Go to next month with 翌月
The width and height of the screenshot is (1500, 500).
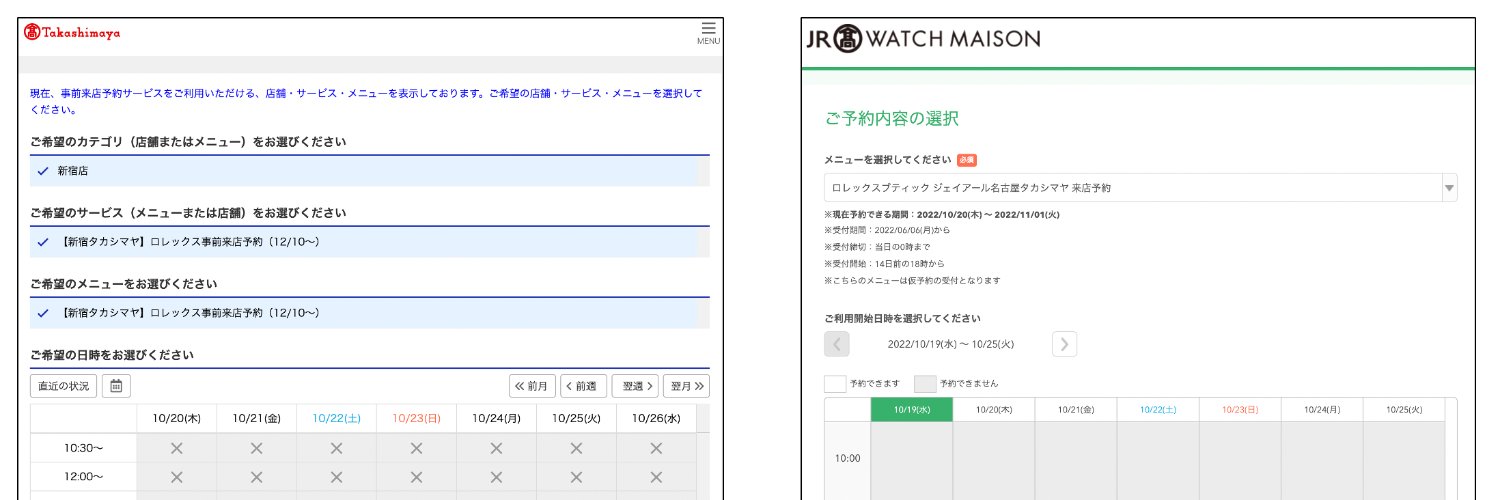tap(686, 386)
